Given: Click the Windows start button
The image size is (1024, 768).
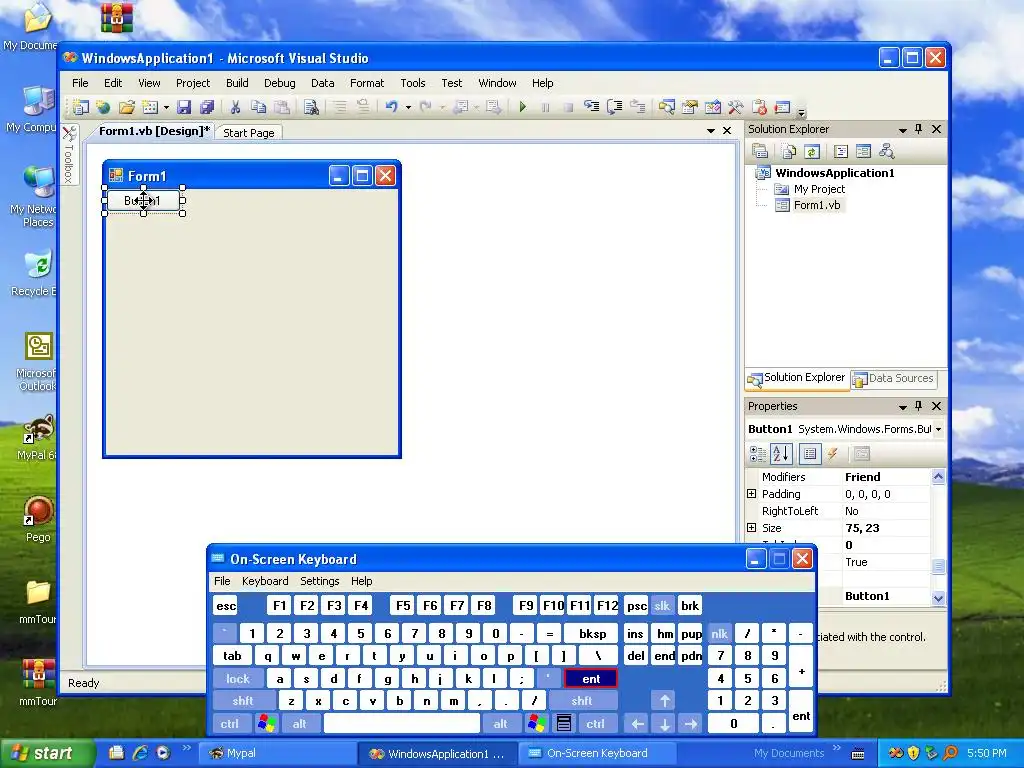Looking at the screenshot, I should [46, 754].
